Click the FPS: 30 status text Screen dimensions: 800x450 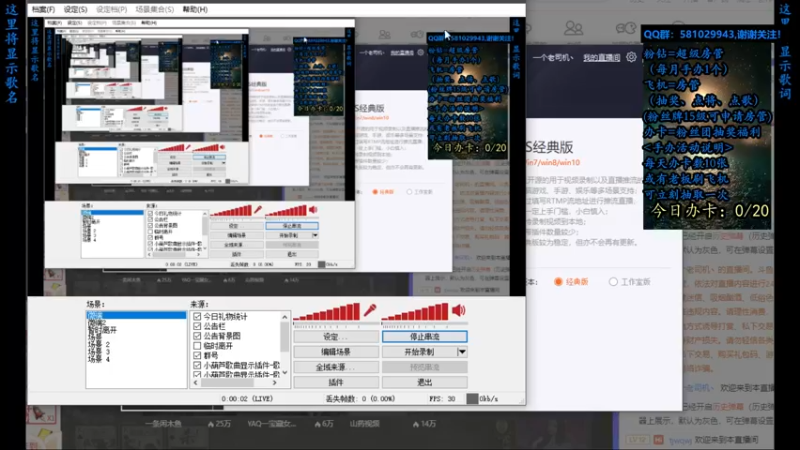[x=442, y=398]
